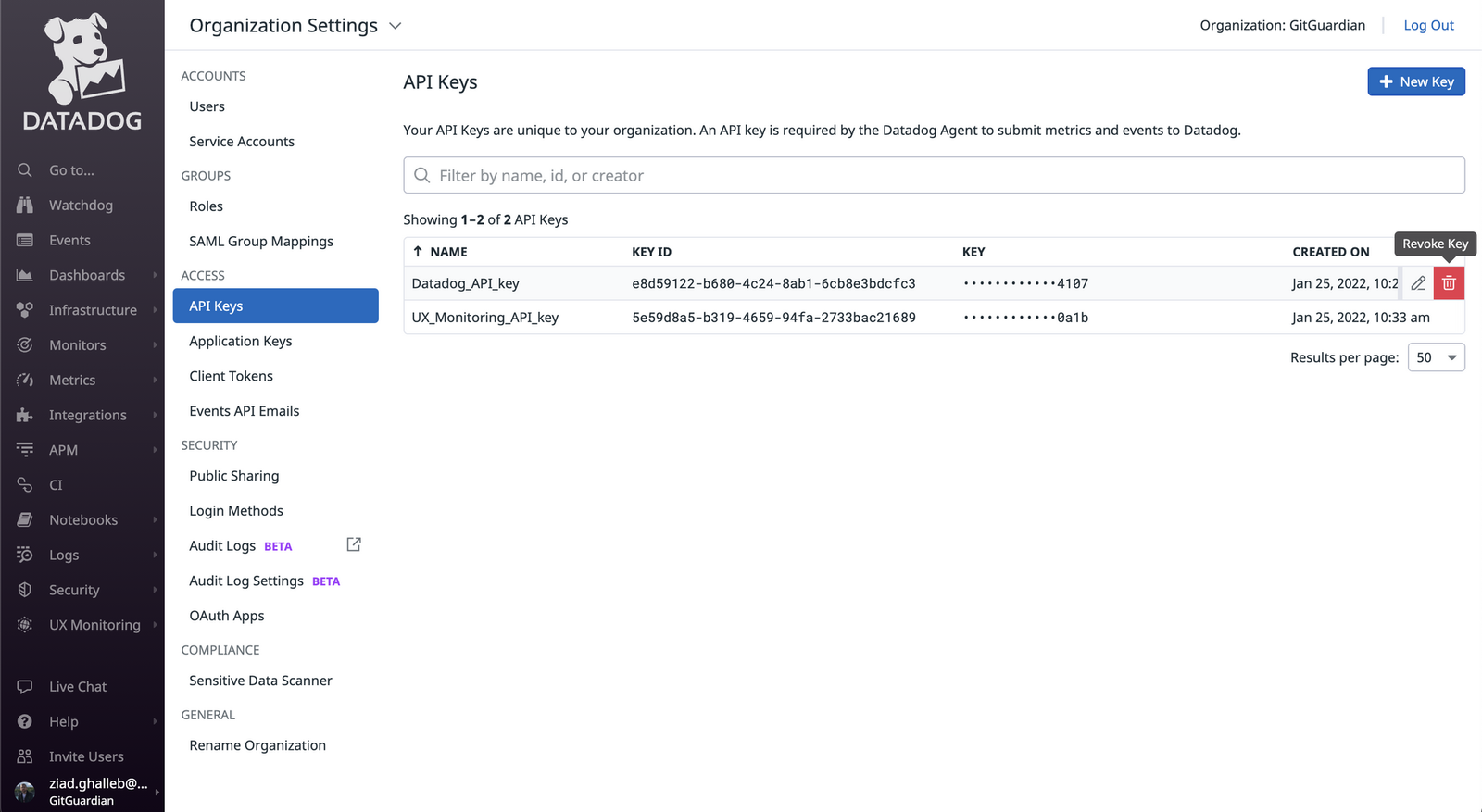Viewport: 1482px width, 812px height.
Task: Click the Go to search magnifier icon
Action: (x=25, y=170)
